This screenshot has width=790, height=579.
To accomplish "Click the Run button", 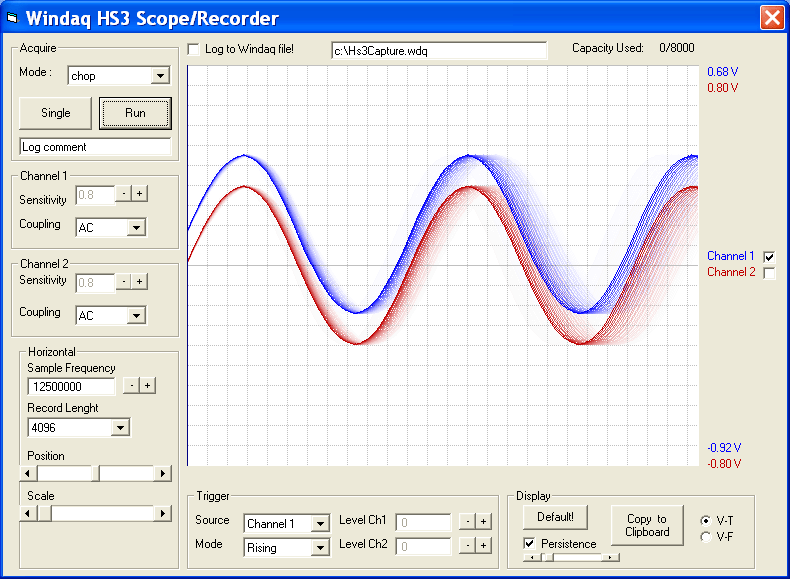I will [x=135, y=113].
